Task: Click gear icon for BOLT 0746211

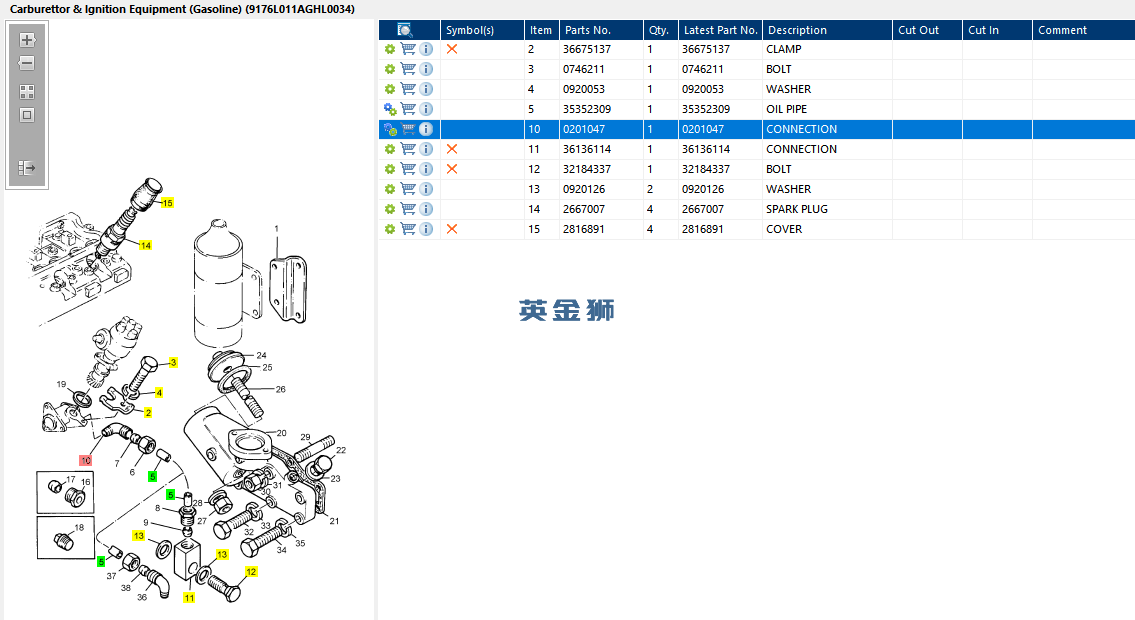Action: (x=390, y=69)
